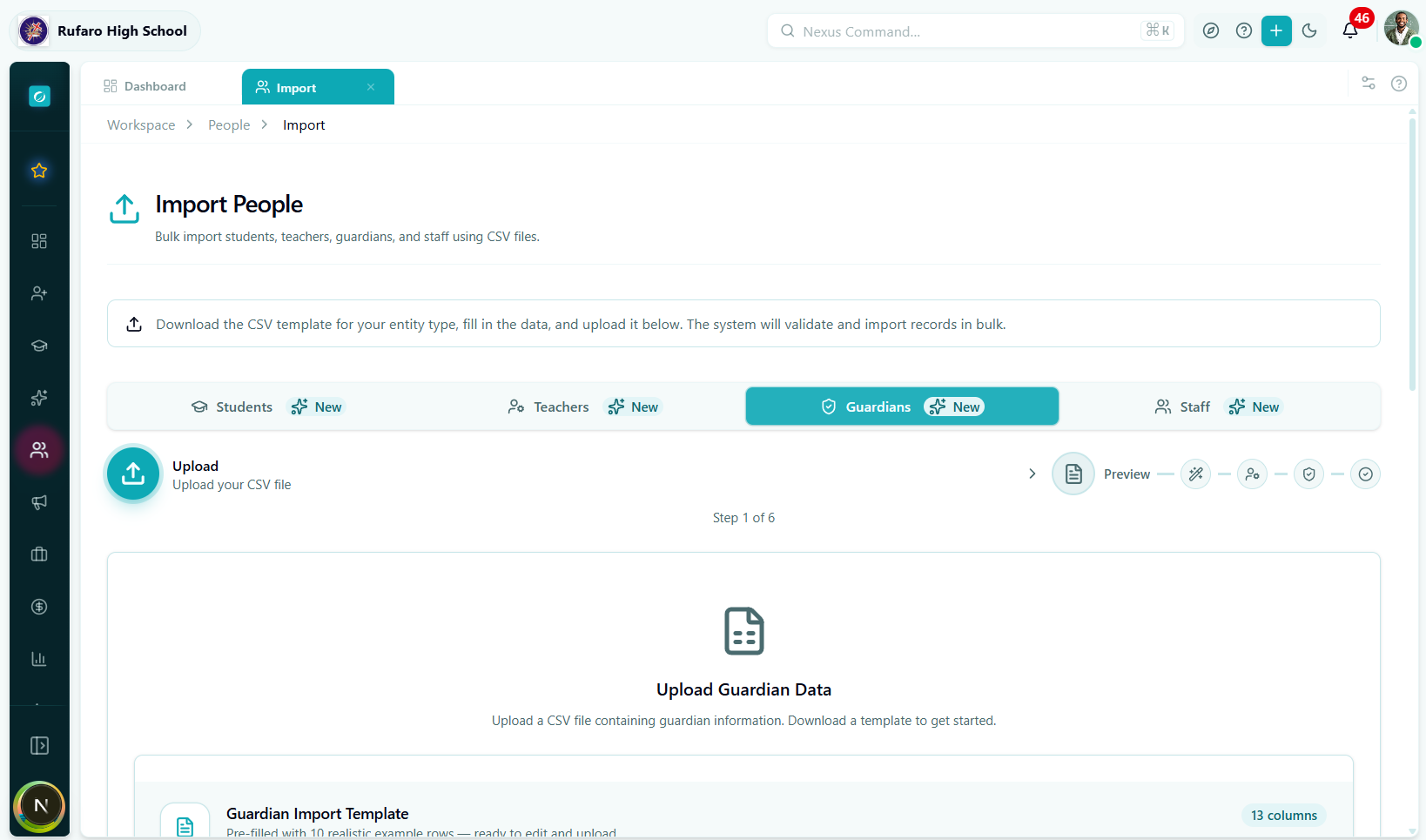1426x840 pixels.
Task: Click the magic wand step icon
Action: point(1196,474)
